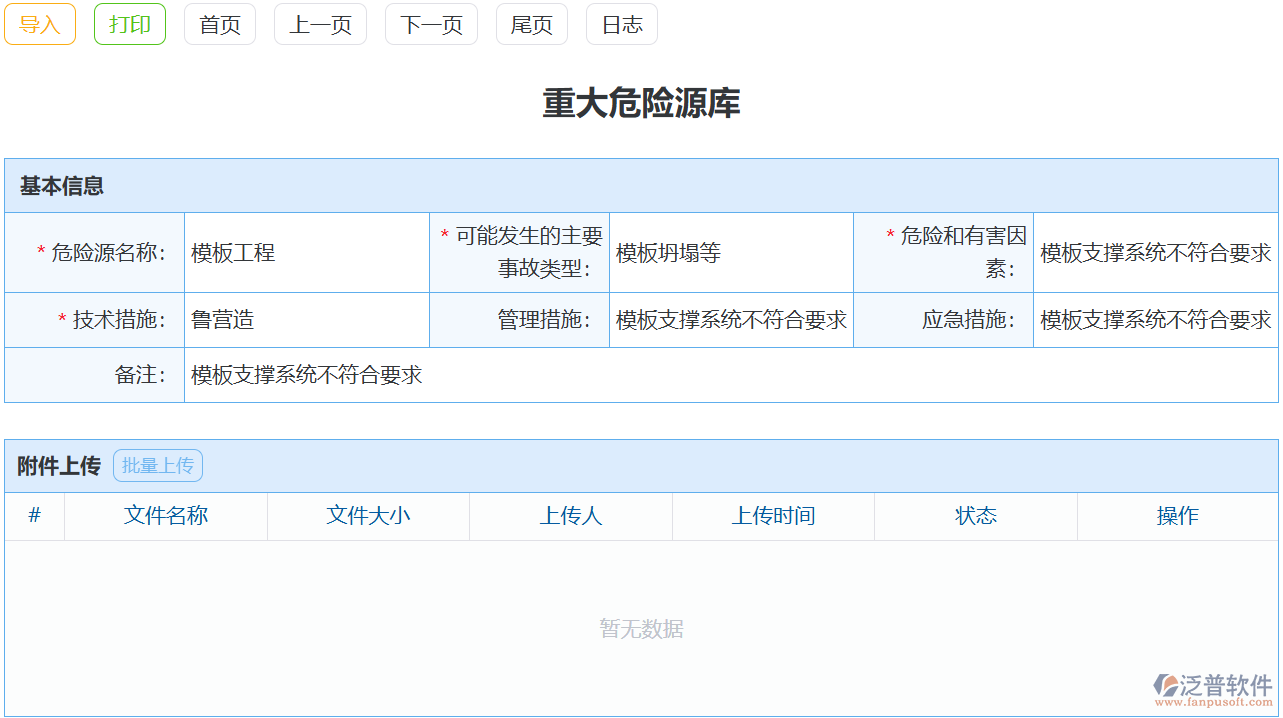This screenshot has width=1283, height=718.
Task: Click the 上传时间 column header
Action: [772, 516]
